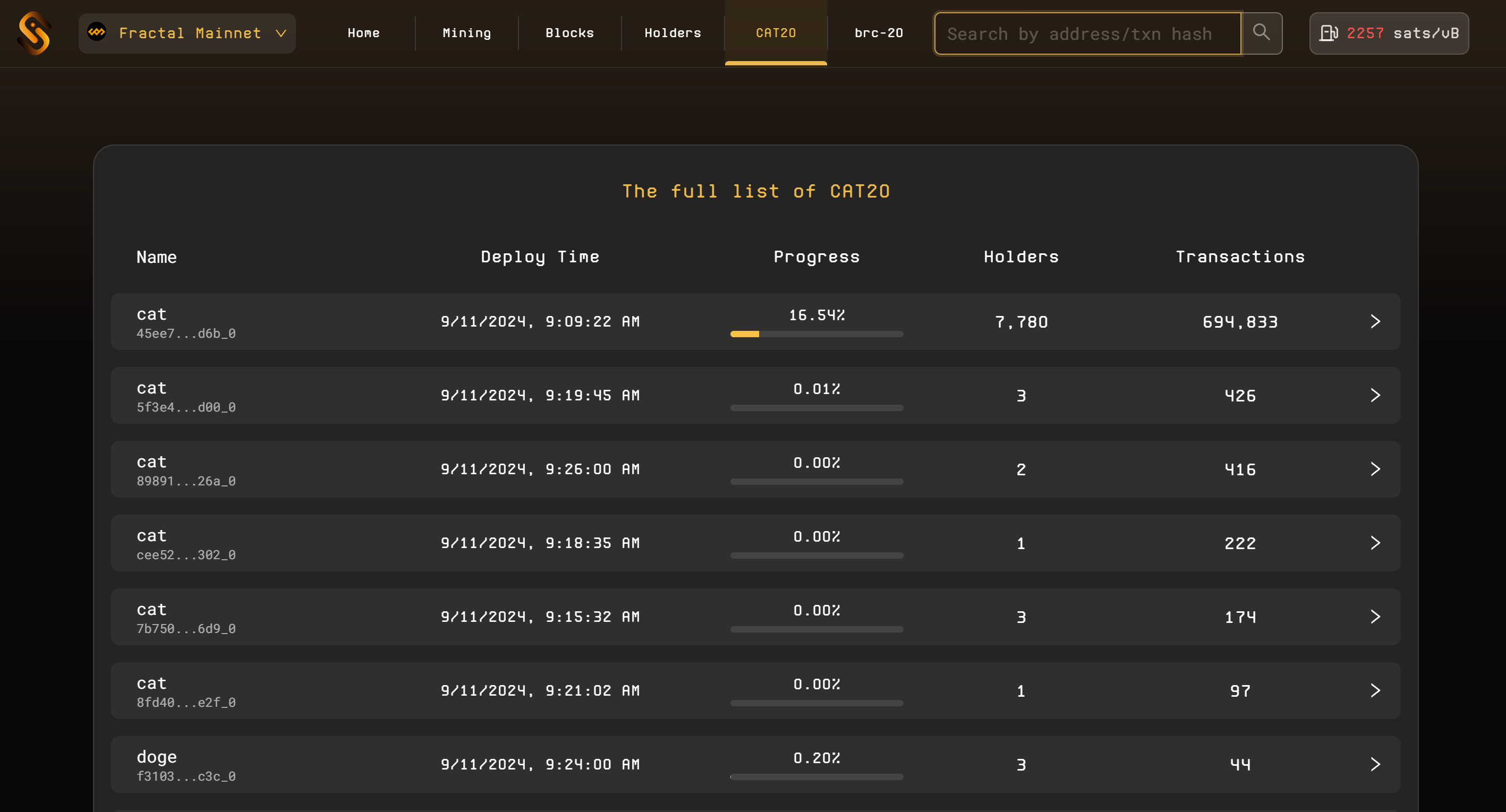Click chevron arrow beside Fractal Mainnet

pos(281,33)
